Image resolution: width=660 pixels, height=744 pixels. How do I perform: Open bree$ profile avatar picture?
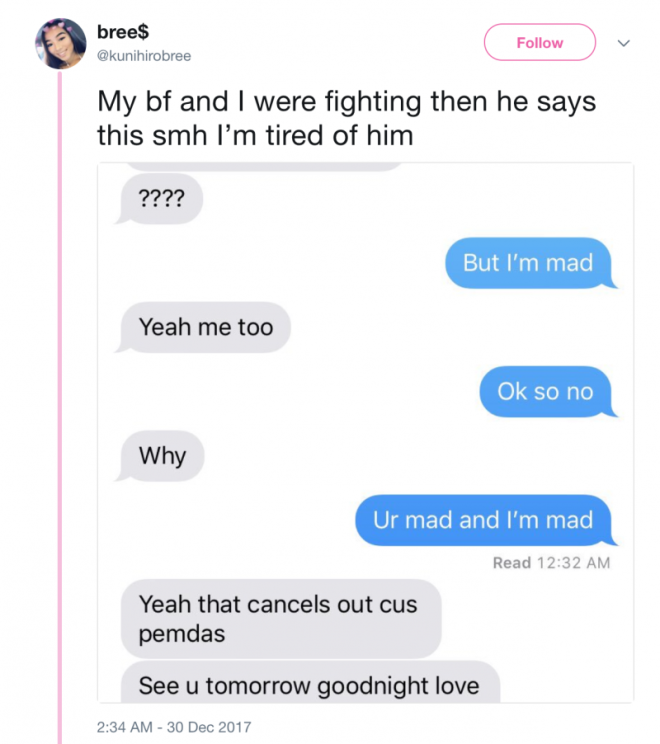[x=61, y=44]
